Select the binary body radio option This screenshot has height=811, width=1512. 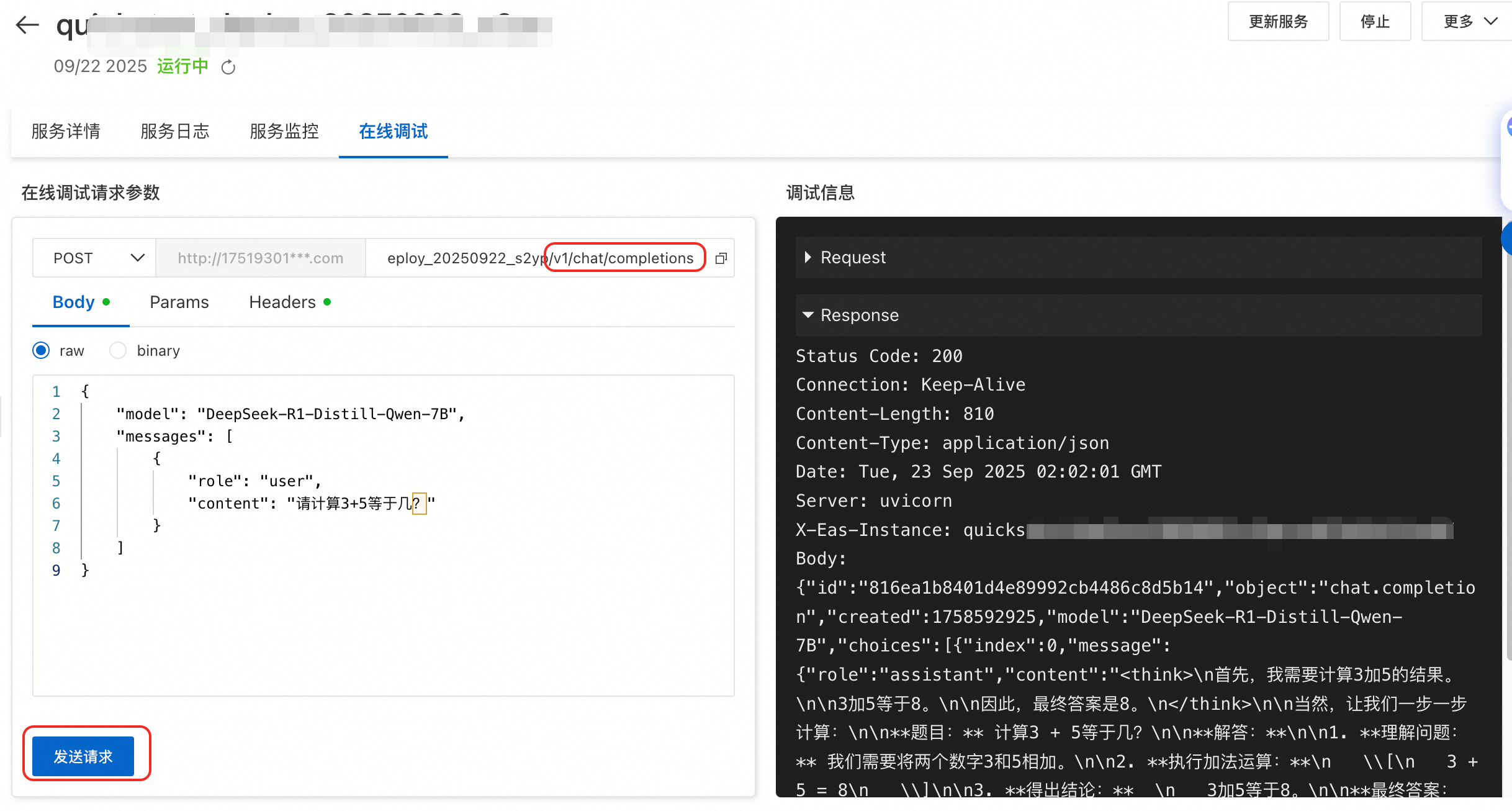click(x=118, y=351)
